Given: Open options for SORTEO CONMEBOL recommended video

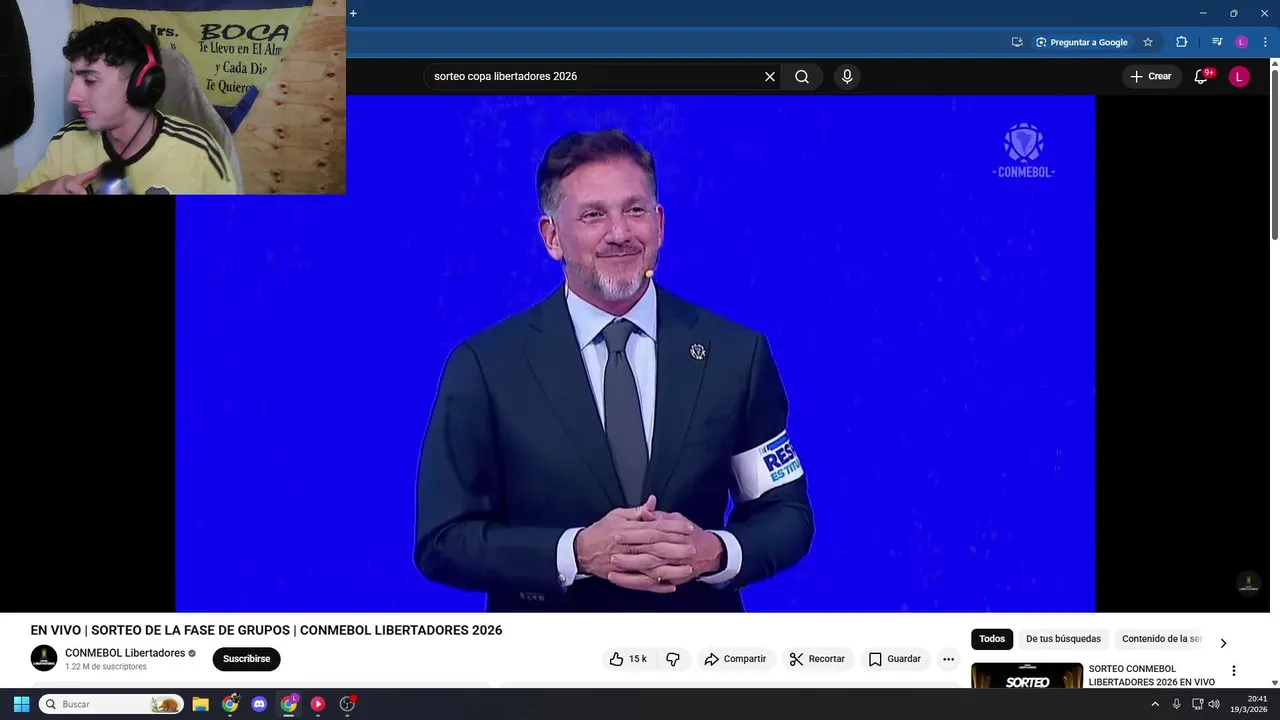Looking at the screenshot, I should (x=1233, y=671).
